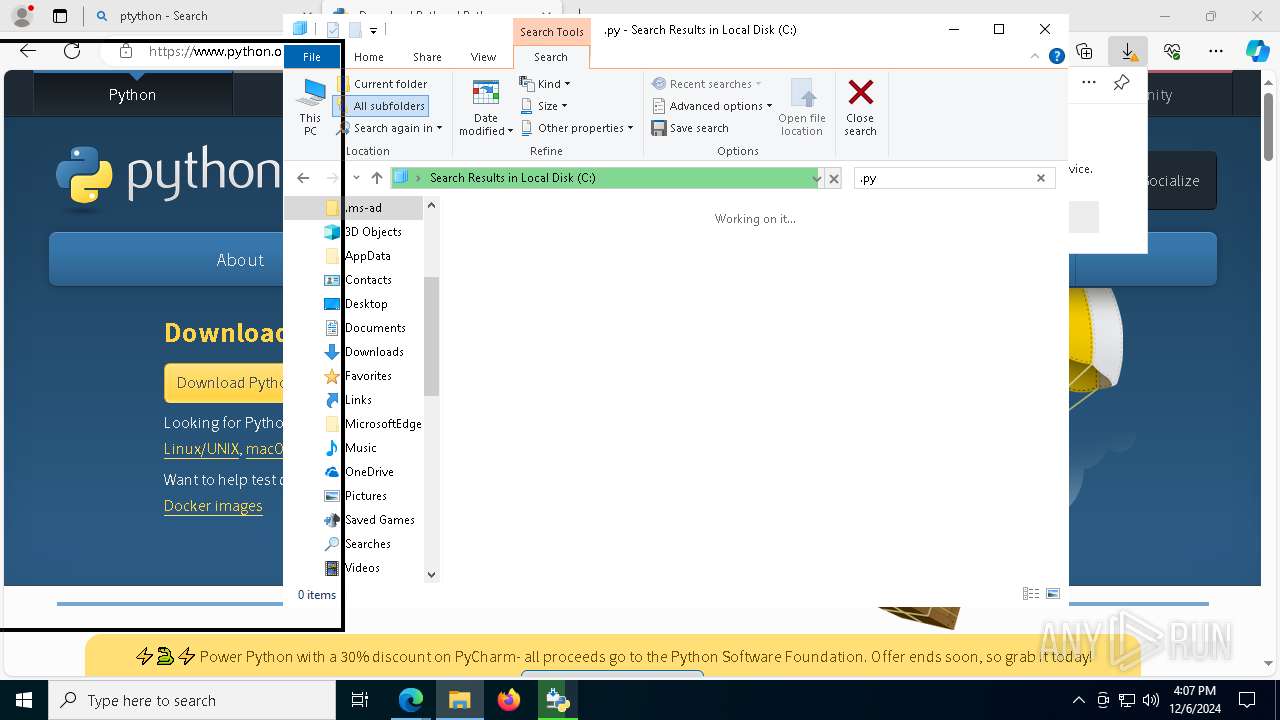Image resolution: width=1280 pixels, height=720 pixels.
Task: Select Downloads in navigation pane
Action: coord(374,352)
